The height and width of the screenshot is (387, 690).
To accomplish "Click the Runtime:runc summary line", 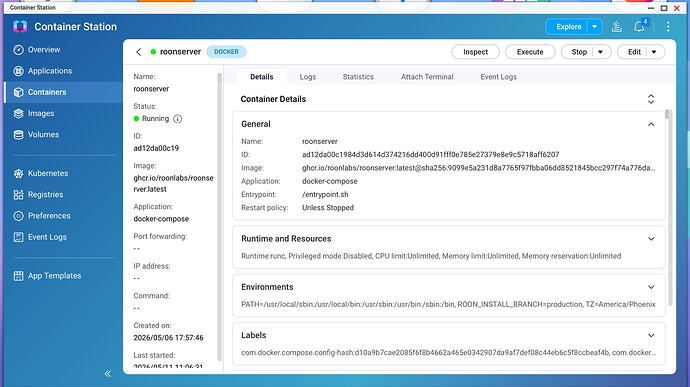I will 431,256.
